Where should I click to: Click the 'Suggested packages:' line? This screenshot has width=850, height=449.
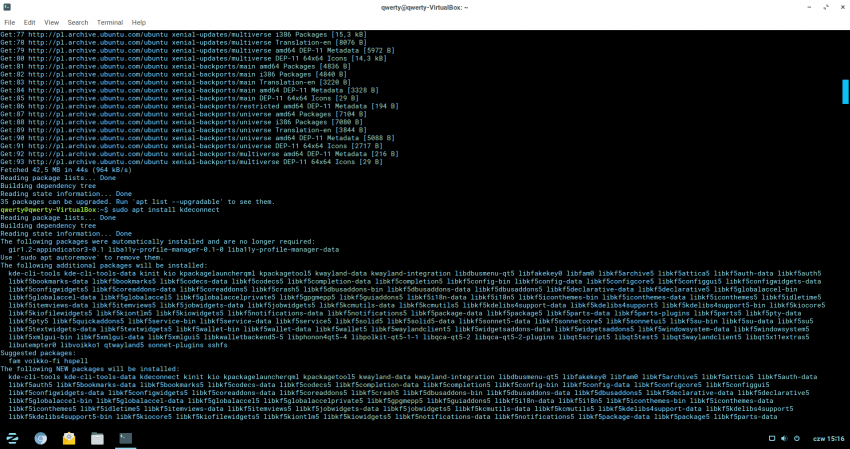click(38, 353)
